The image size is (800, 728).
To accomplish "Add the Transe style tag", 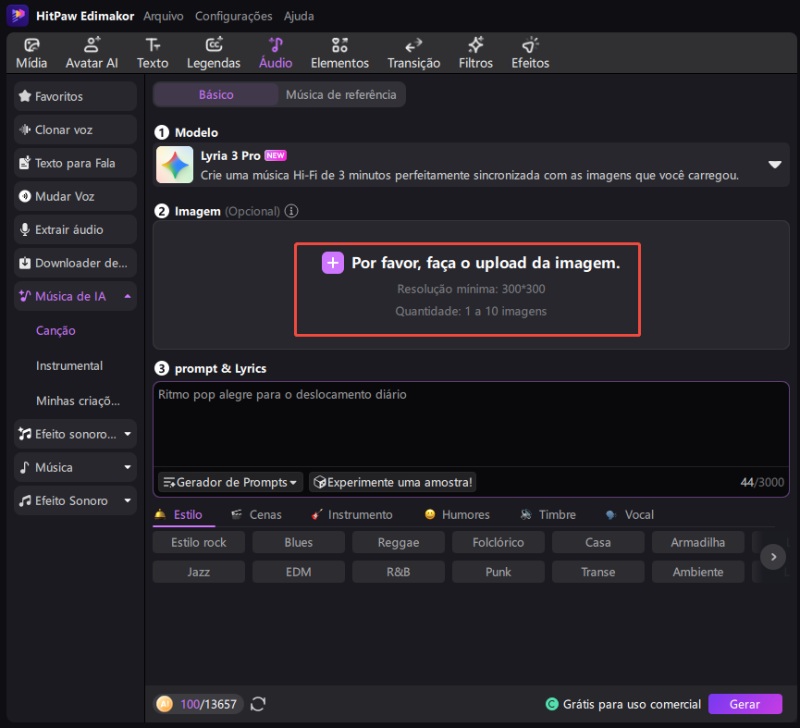I will (x=598, y=572).
